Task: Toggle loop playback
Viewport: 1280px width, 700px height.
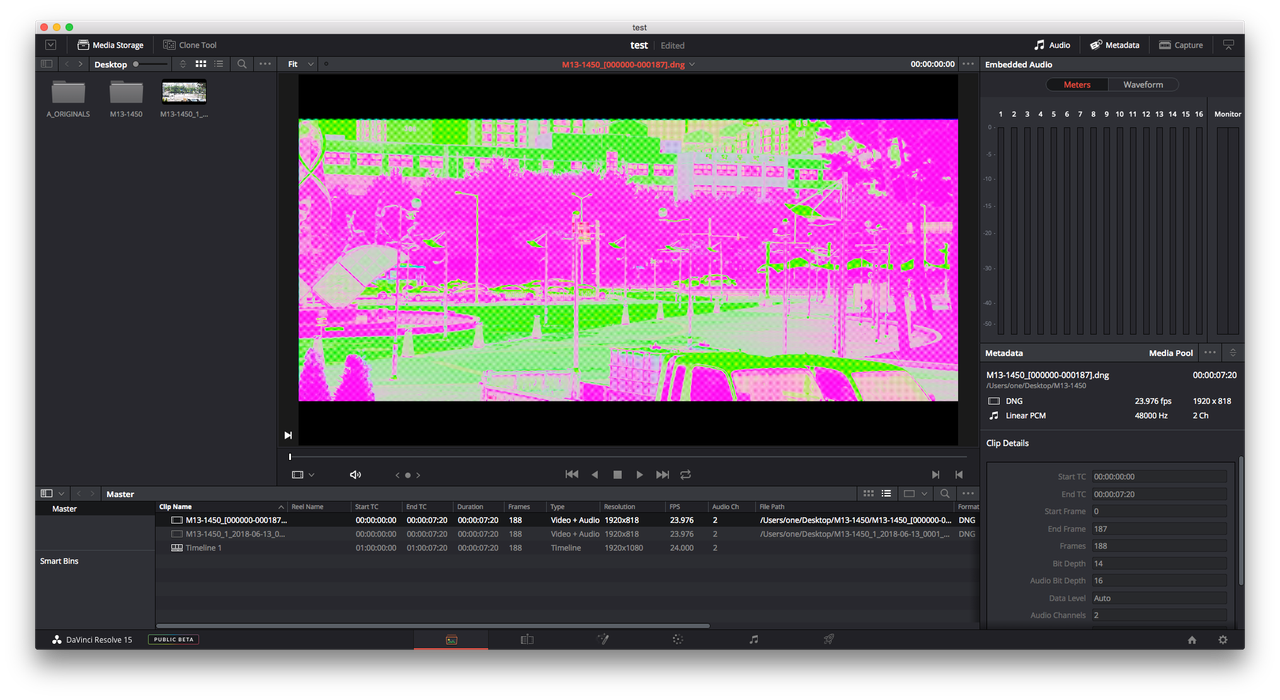Action: tap(686, 475)
